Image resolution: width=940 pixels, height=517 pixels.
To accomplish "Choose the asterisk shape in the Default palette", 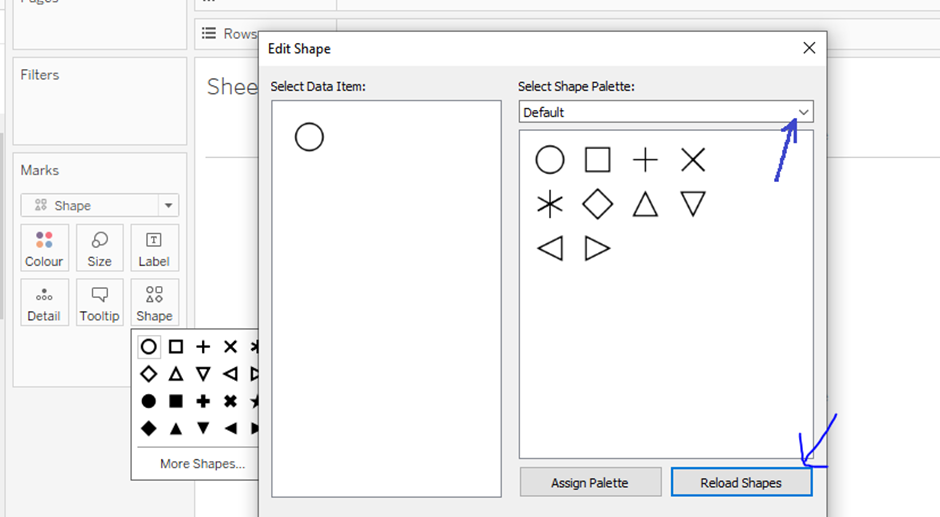I will pos(550,205).
